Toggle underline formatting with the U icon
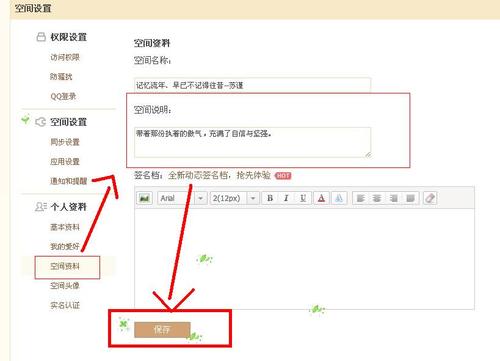This screenshot has width=500, height=361. (303, 198)
